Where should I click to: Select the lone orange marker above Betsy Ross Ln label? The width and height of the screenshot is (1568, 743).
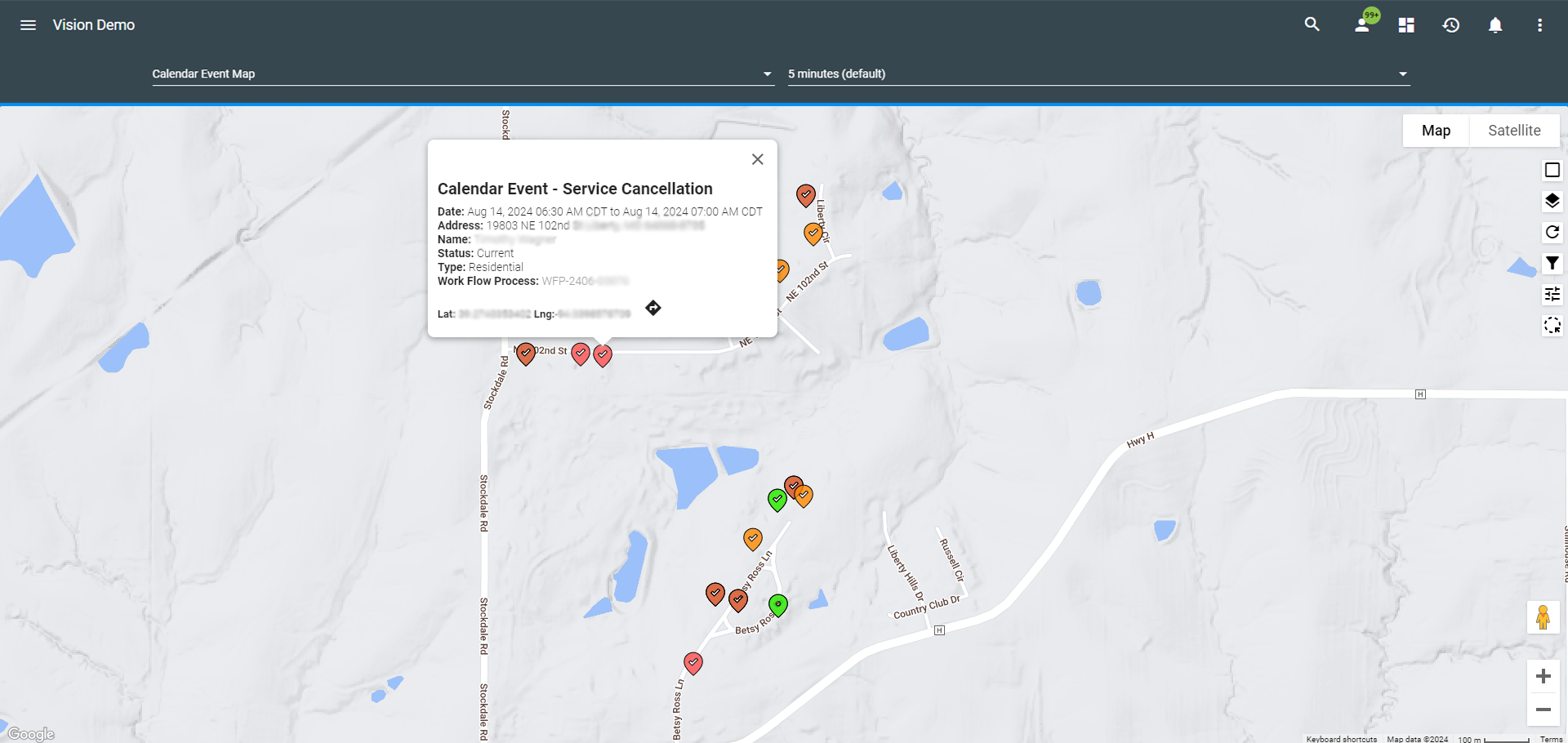[x=753, y=539]
